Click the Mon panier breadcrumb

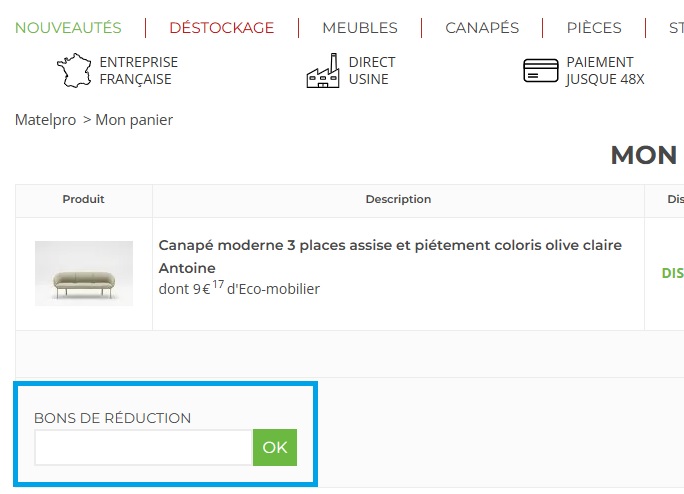coord(134,120)
